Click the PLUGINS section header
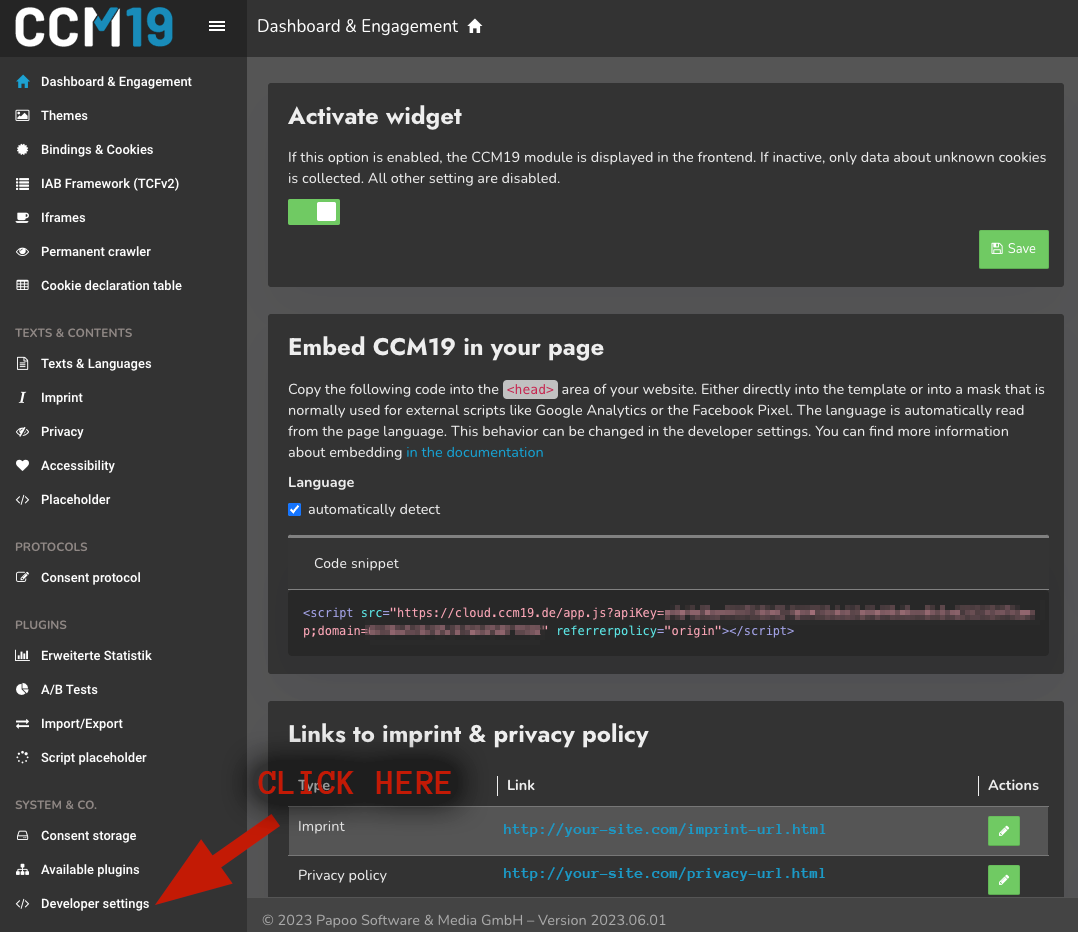 (41, 625)
